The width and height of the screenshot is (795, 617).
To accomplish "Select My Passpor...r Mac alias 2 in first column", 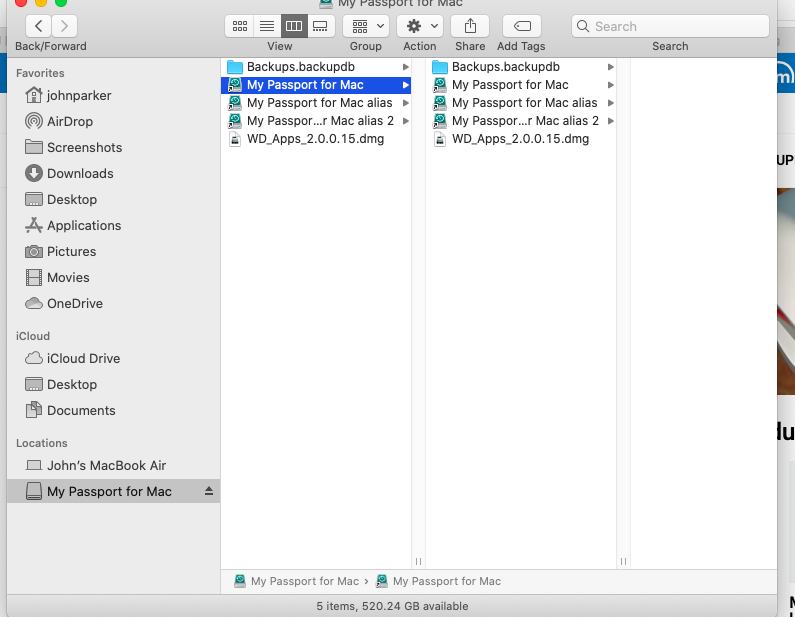I will point(316,121).
